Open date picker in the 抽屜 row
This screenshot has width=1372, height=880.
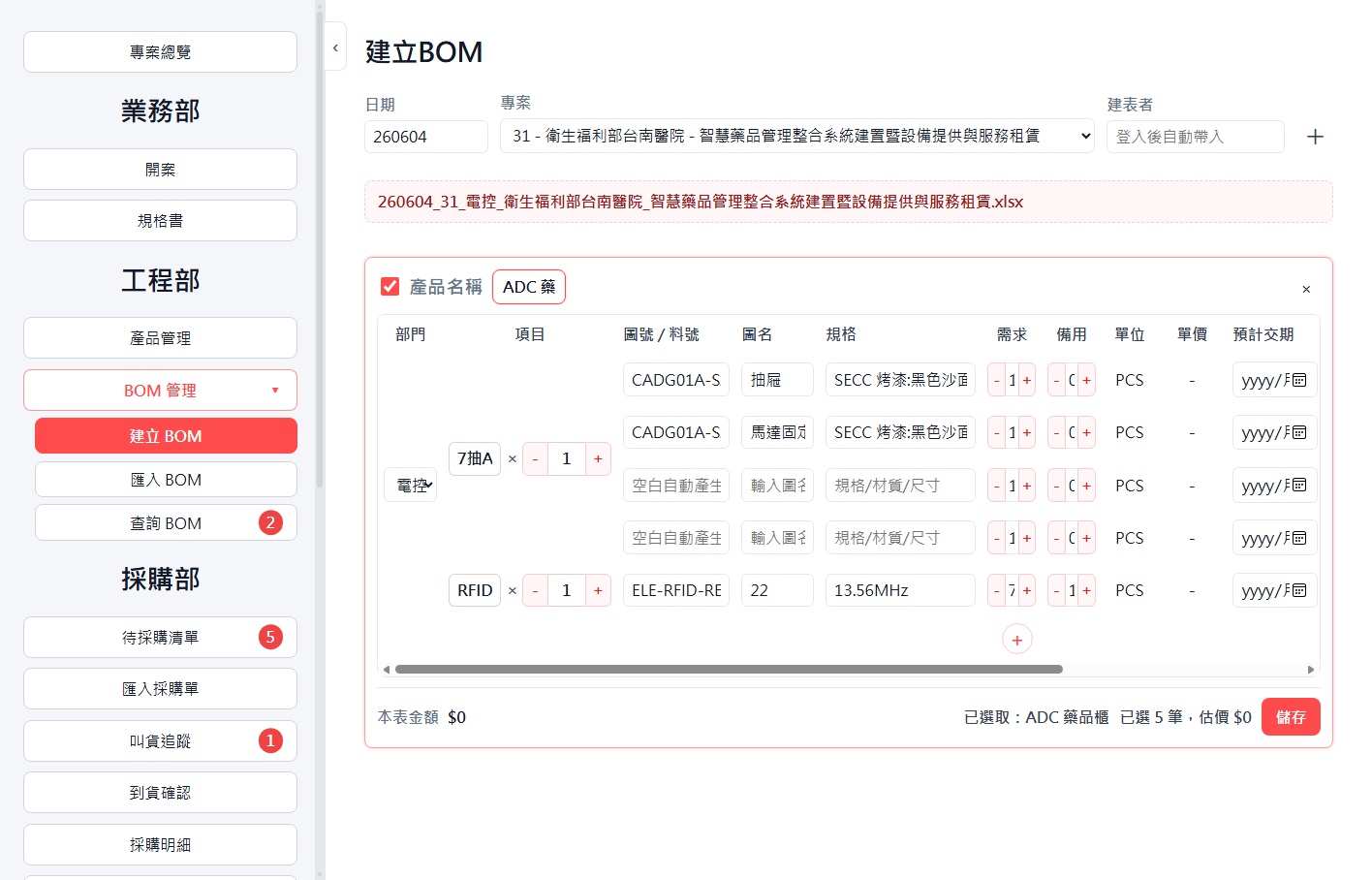tap(1299, 380)
